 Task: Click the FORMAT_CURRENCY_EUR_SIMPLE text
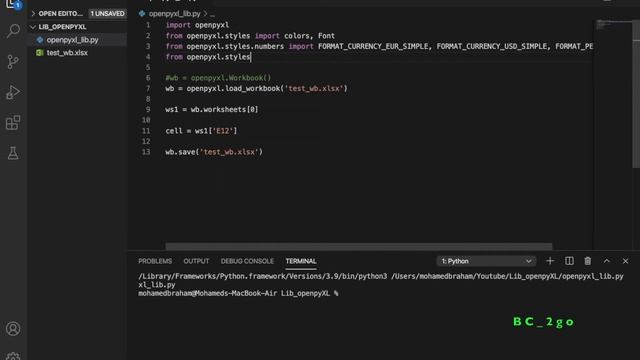[x=373, y=46]
